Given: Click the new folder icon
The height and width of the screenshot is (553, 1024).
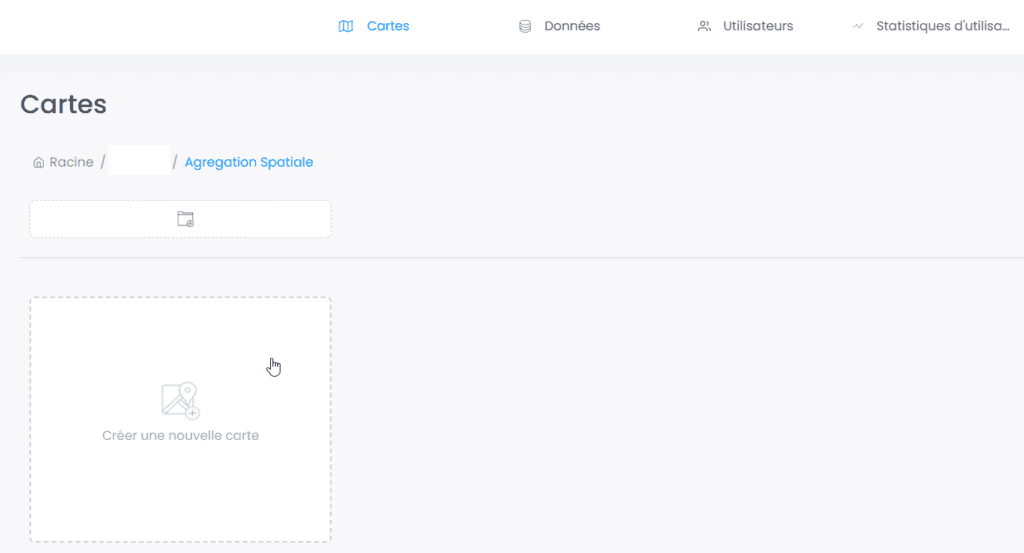Looking at the screenshot, I should 185,219.
